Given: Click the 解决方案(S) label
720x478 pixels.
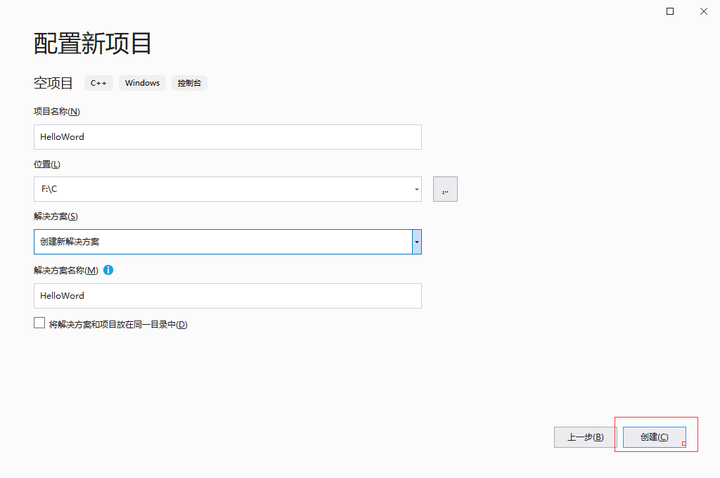Looking at the screenshot, I should 56,216.
